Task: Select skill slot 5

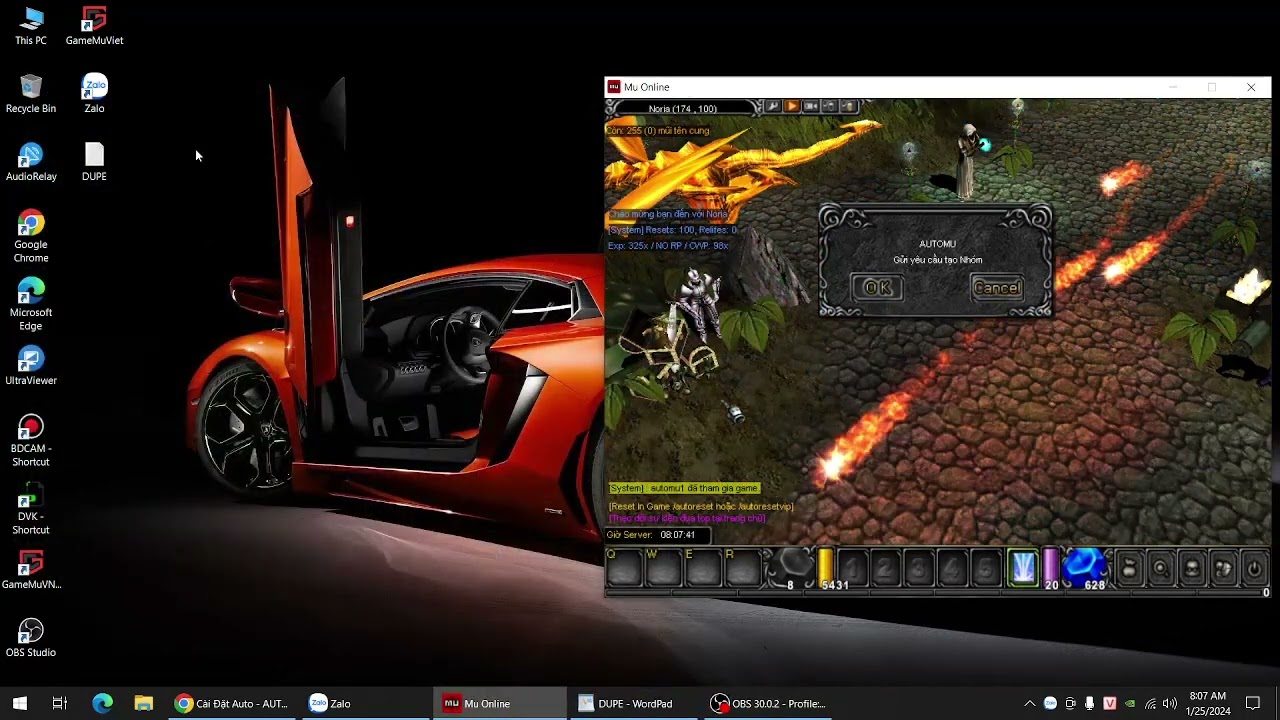Action: point(984,568)
